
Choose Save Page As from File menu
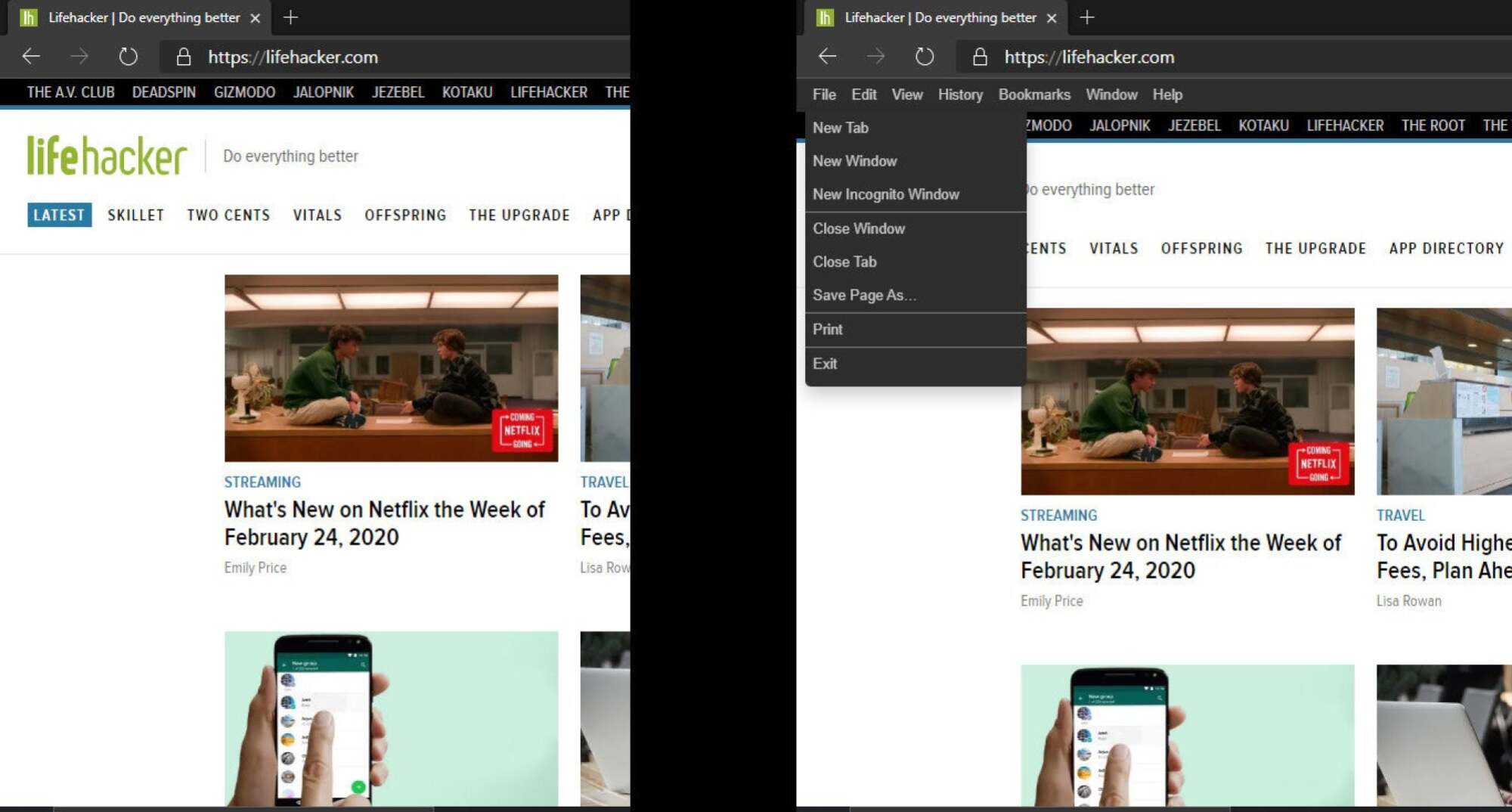pyautogui.click(x=916, y=295)
